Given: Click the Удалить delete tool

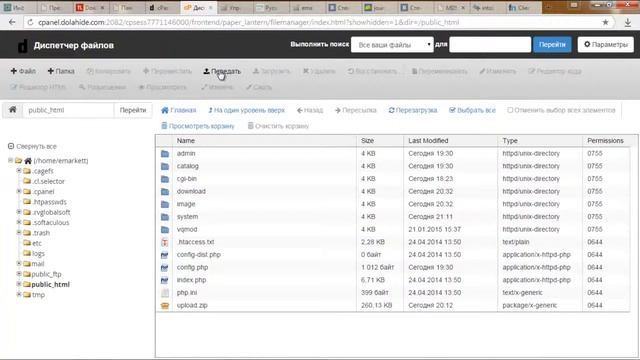Looking at the screenshot, I should [319, 71].
